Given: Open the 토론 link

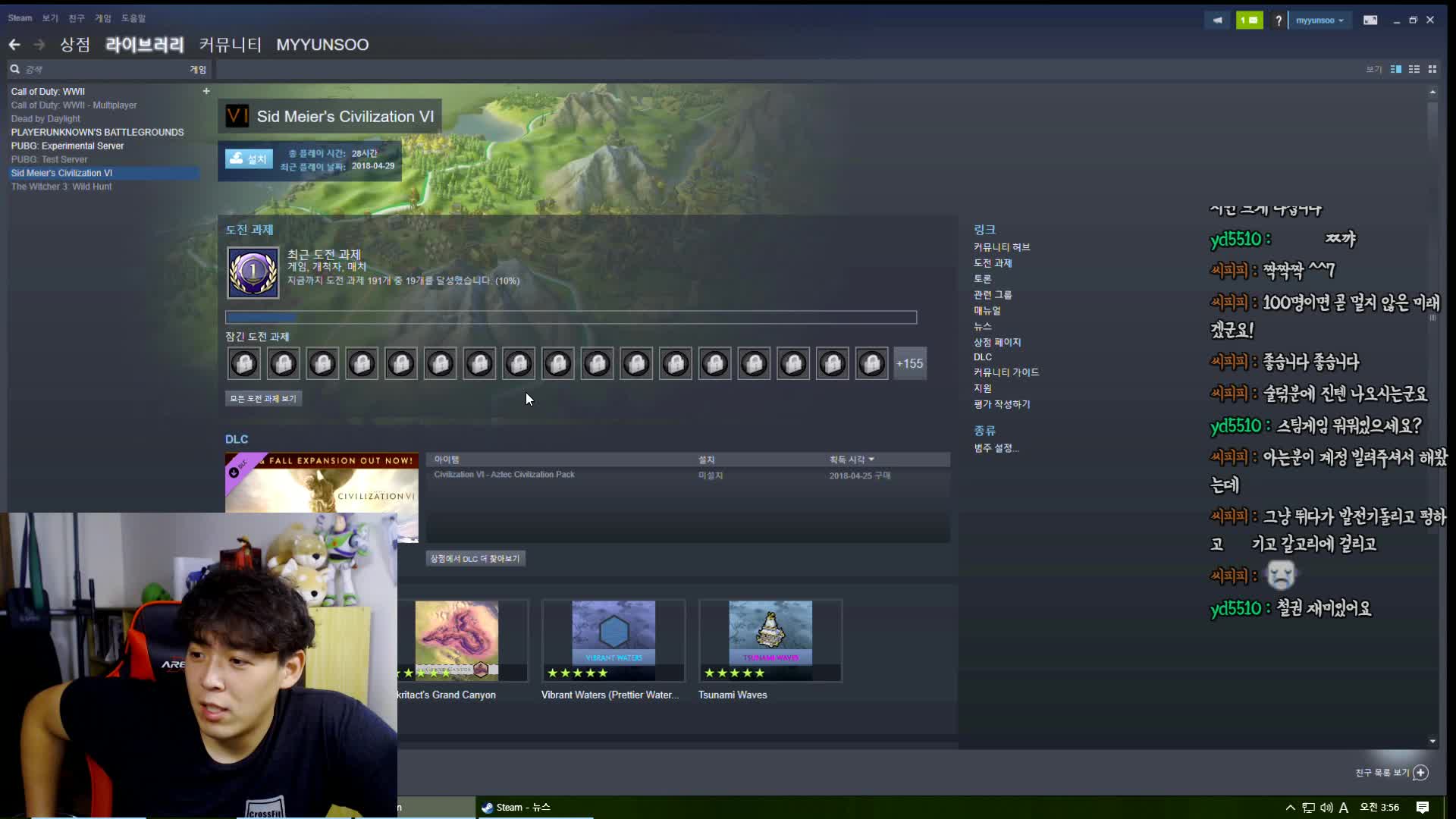Looking at the screenshot, I should pos(983,279).
